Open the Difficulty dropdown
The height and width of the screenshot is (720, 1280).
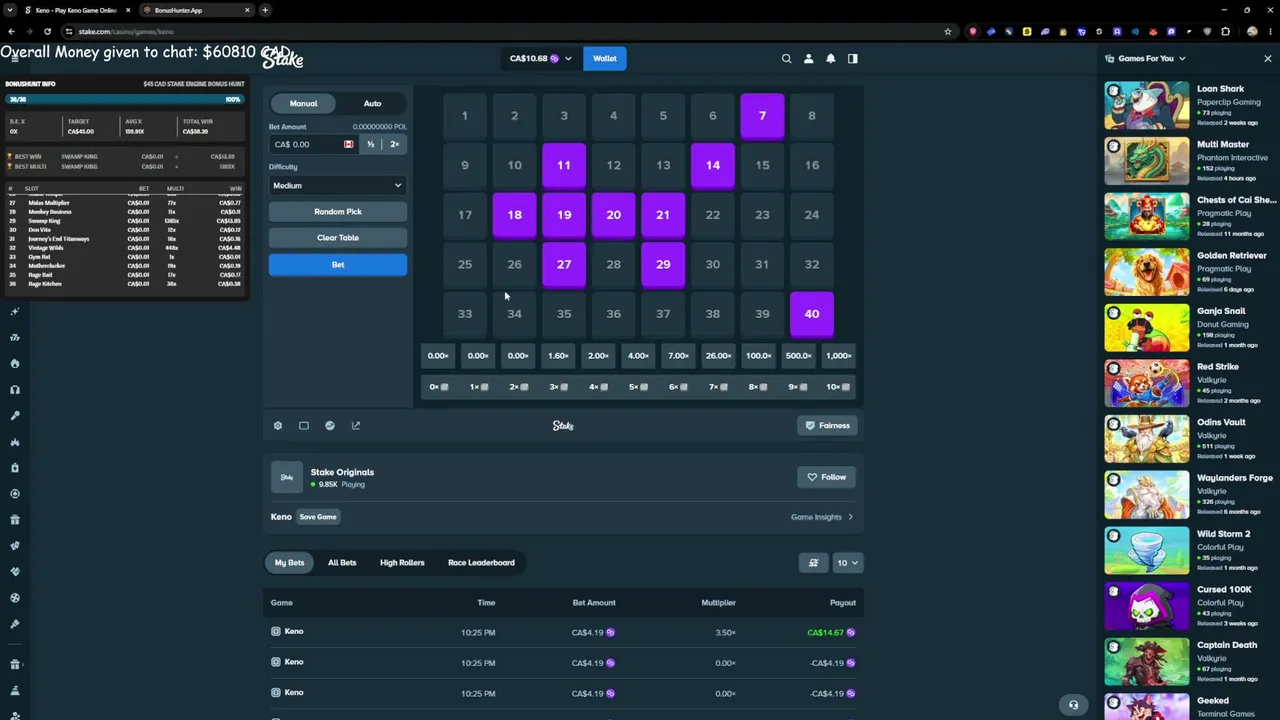pyautogui.click(x=338, y=186)
